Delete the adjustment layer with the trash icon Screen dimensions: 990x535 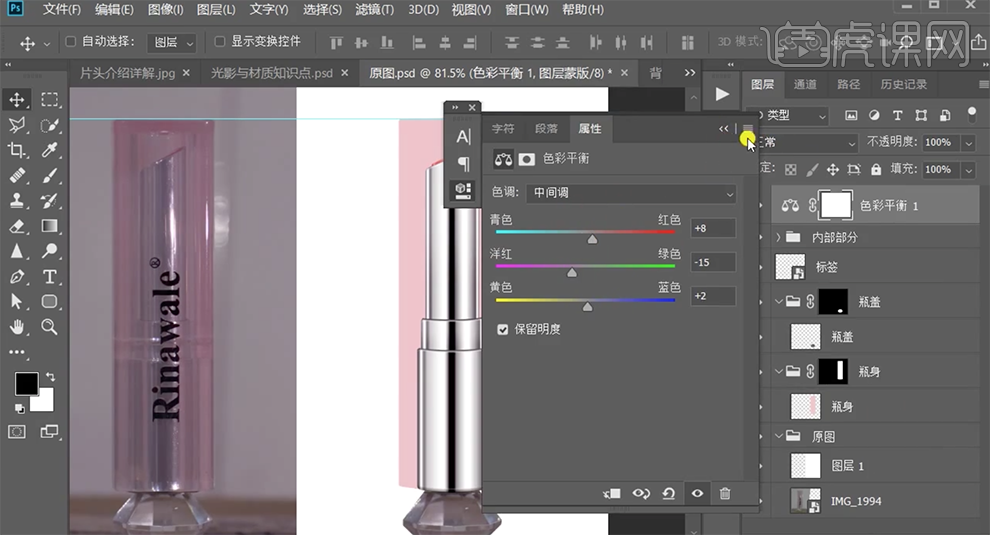[x=725, y=493]
